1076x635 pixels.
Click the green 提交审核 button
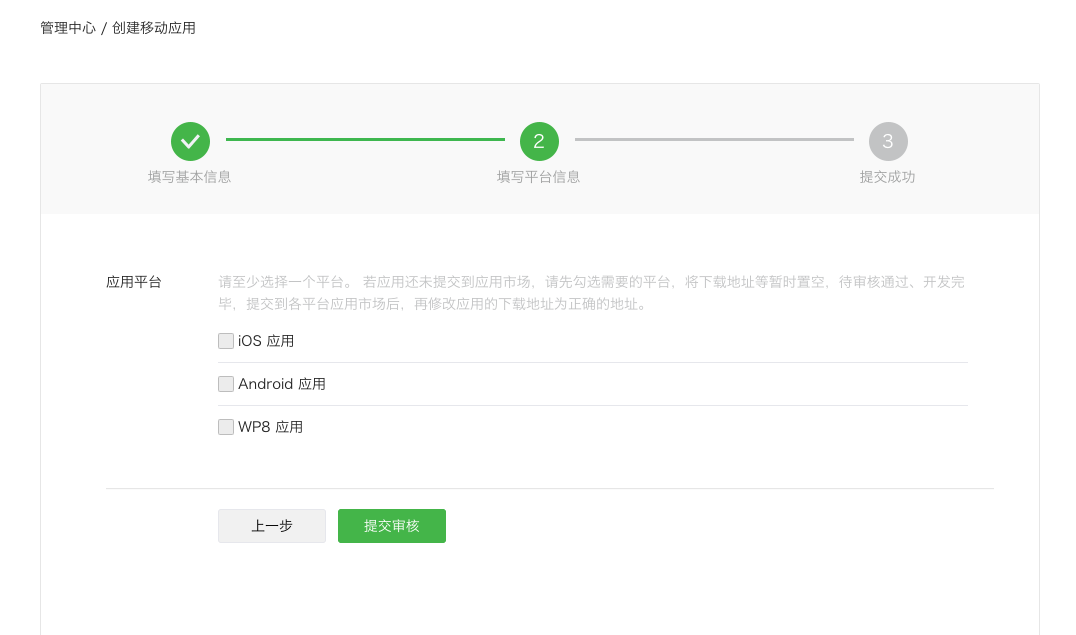pyautogui.click(x=391, y=526)
